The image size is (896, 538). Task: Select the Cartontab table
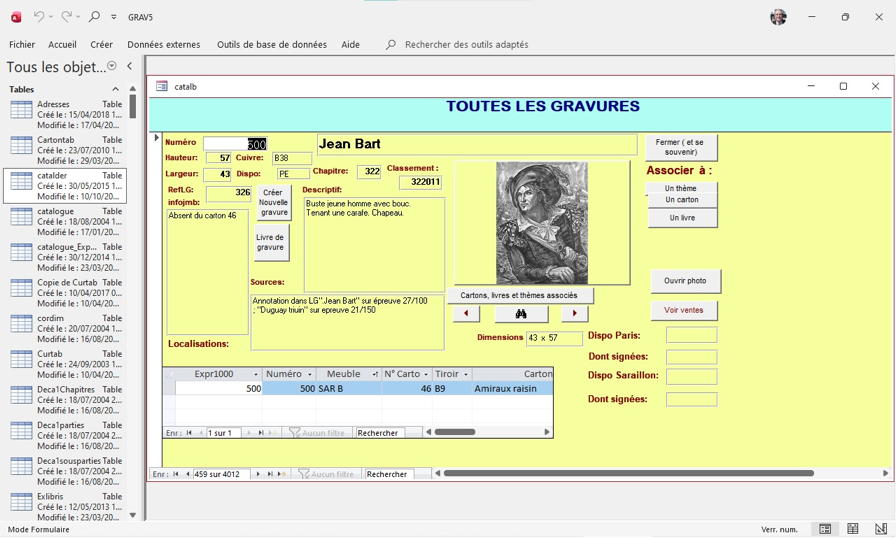[65, 150]
